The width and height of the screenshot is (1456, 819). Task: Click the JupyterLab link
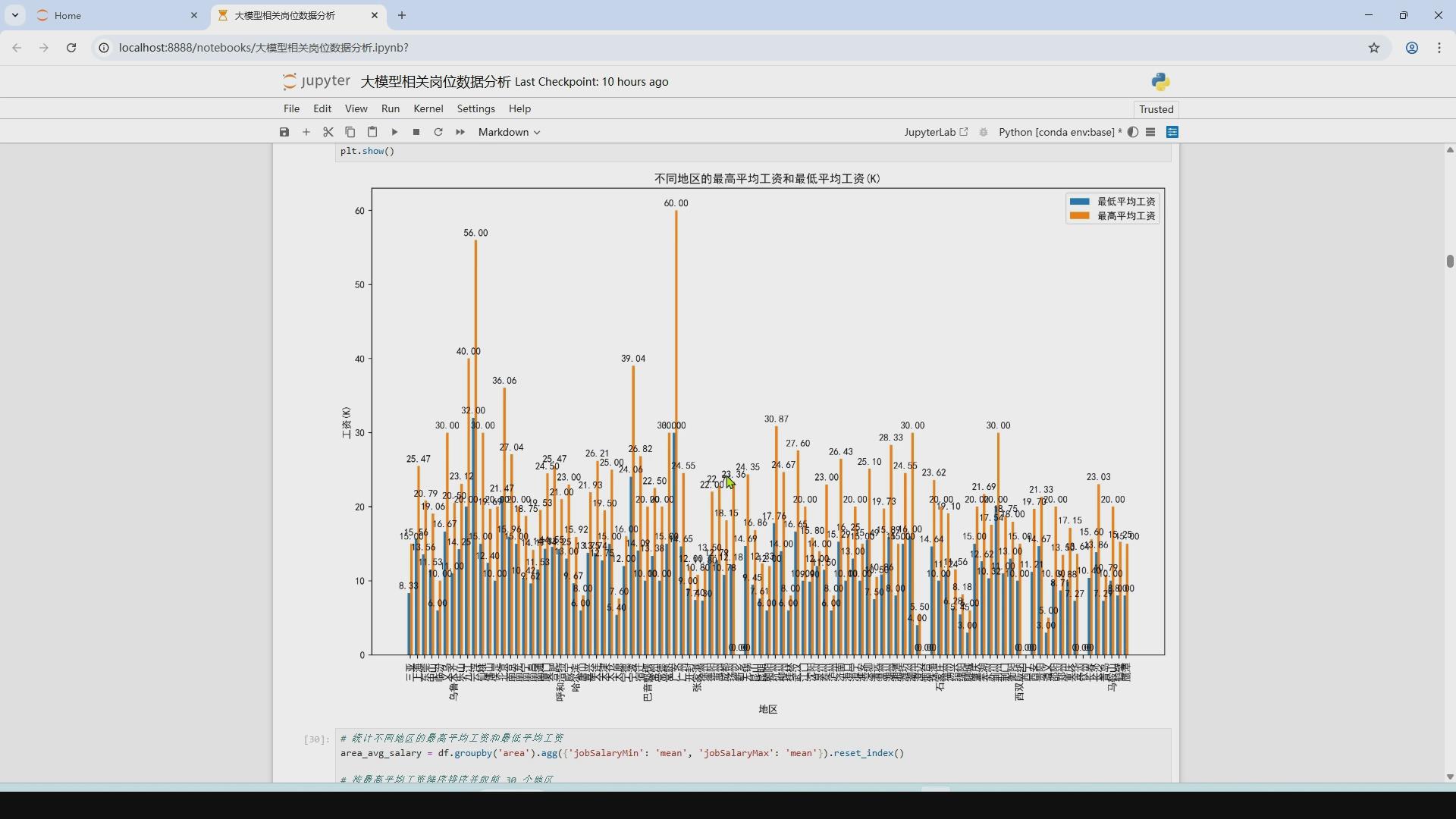tap(935, 132)
